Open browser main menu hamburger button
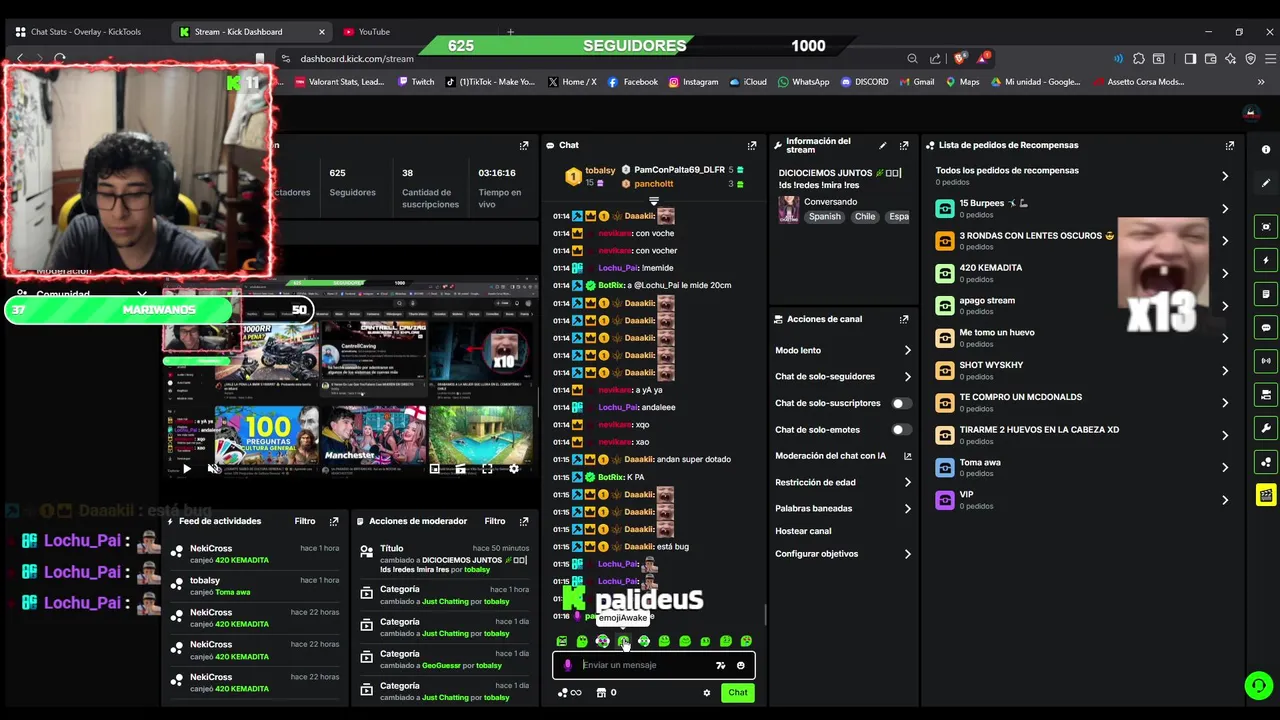This screenshot has width=1280, height=720. [x=1268, y=58]
